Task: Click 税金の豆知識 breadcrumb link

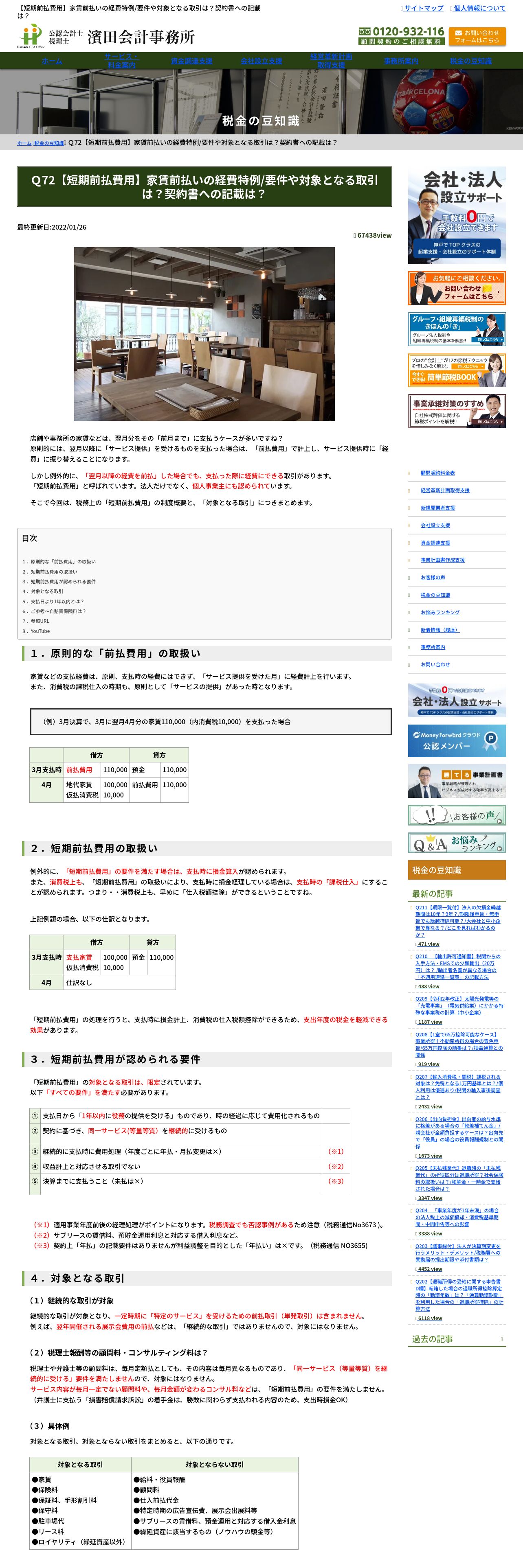Action: coord(49,143)
